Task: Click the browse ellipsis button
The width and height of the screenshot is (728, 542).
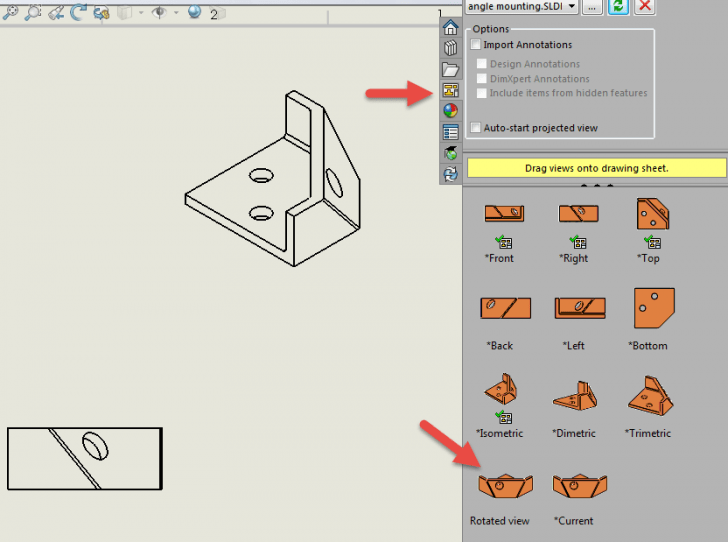Action: [x=592, y=7]
